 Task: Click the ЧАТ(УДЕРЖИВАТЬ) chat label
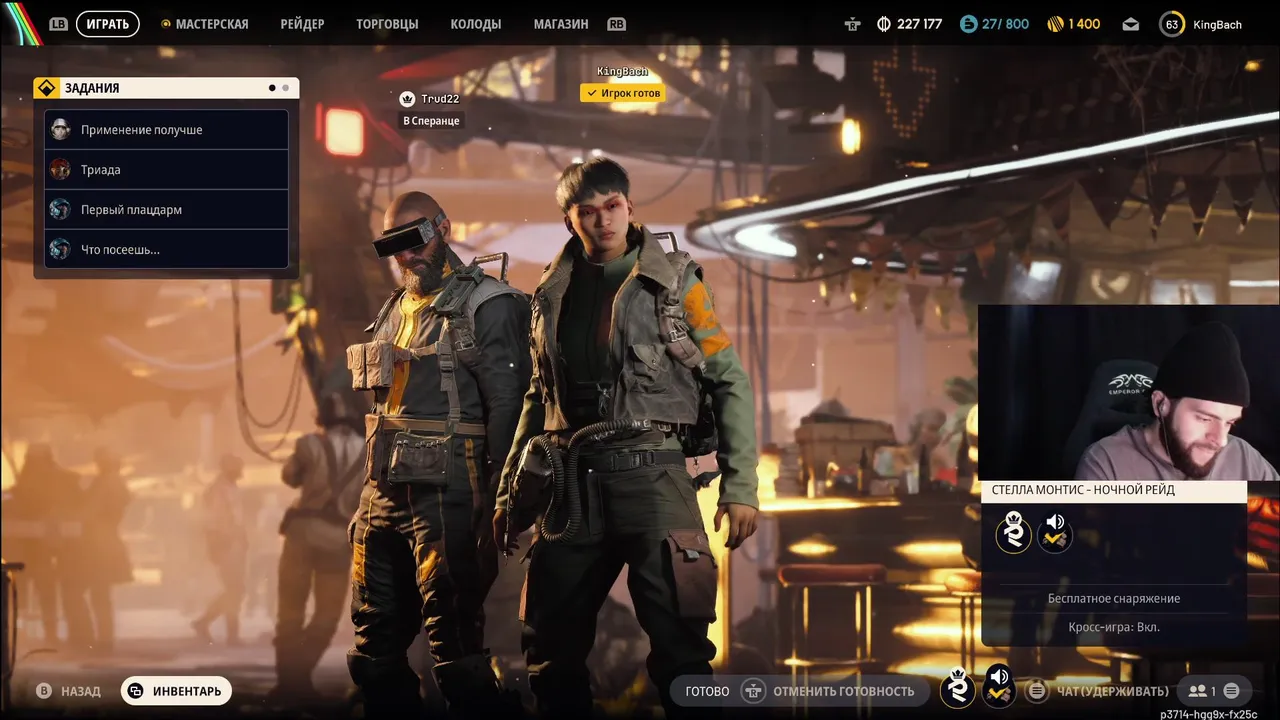(x=1111, y=691)
